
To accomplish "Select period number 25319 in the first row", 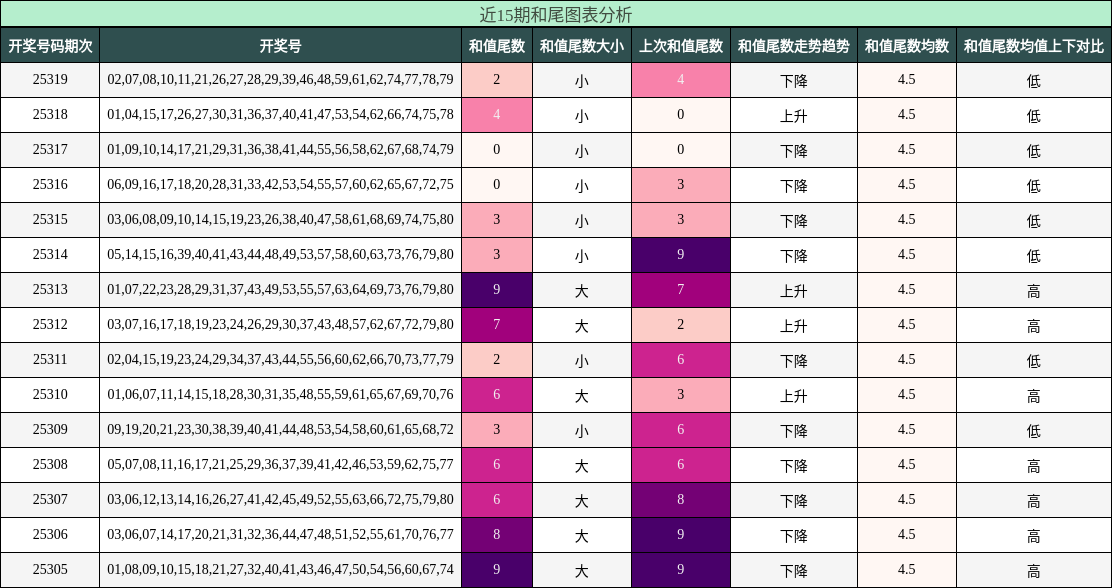I will pyautogui.click(x=51, y=80).
